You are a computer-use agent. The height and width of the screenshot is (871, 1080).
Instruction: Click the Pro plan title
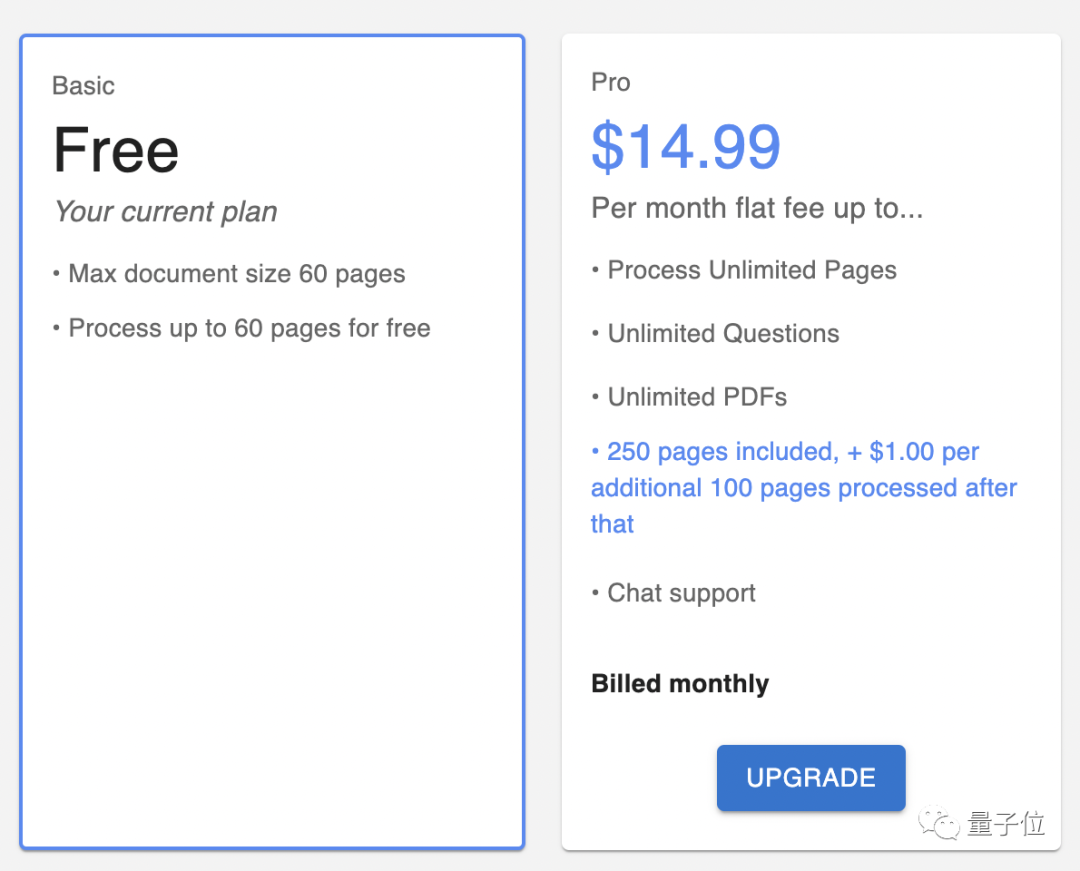[x=610, y=82]
